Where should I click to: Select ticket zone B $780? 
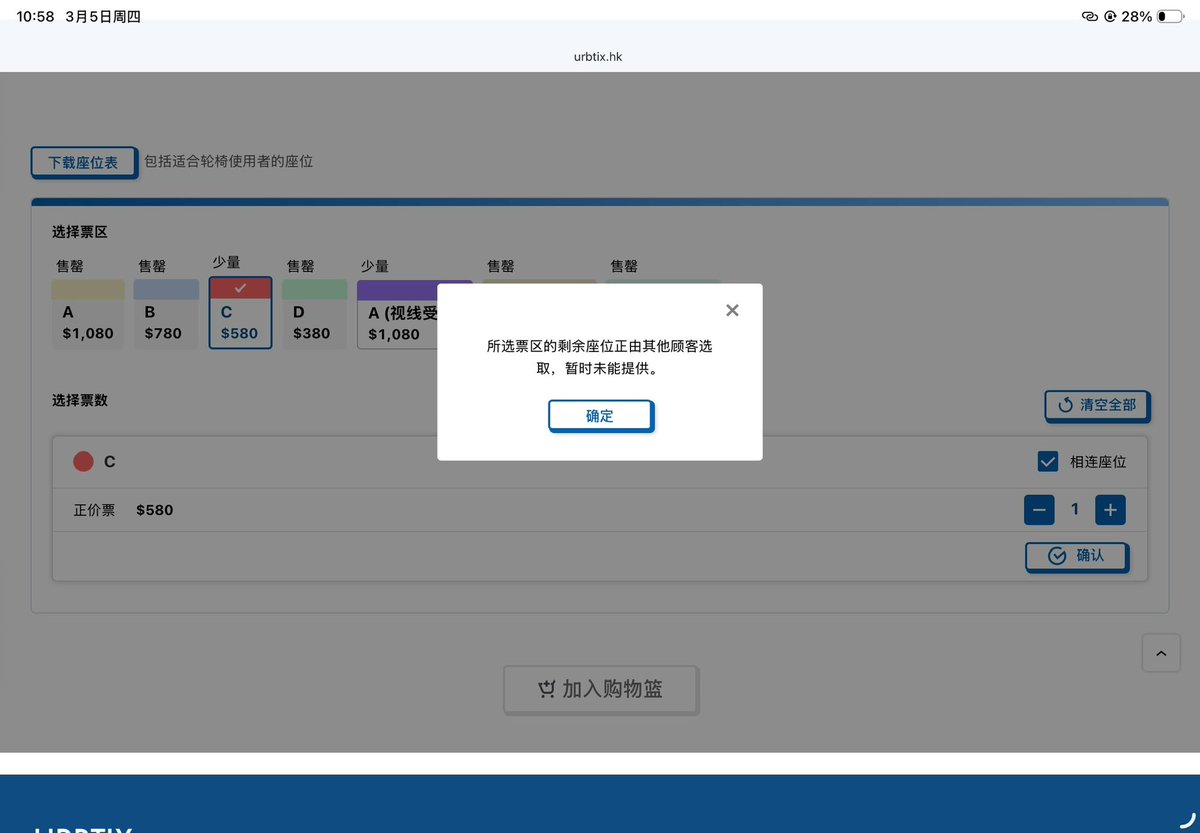tap(166, 314)
